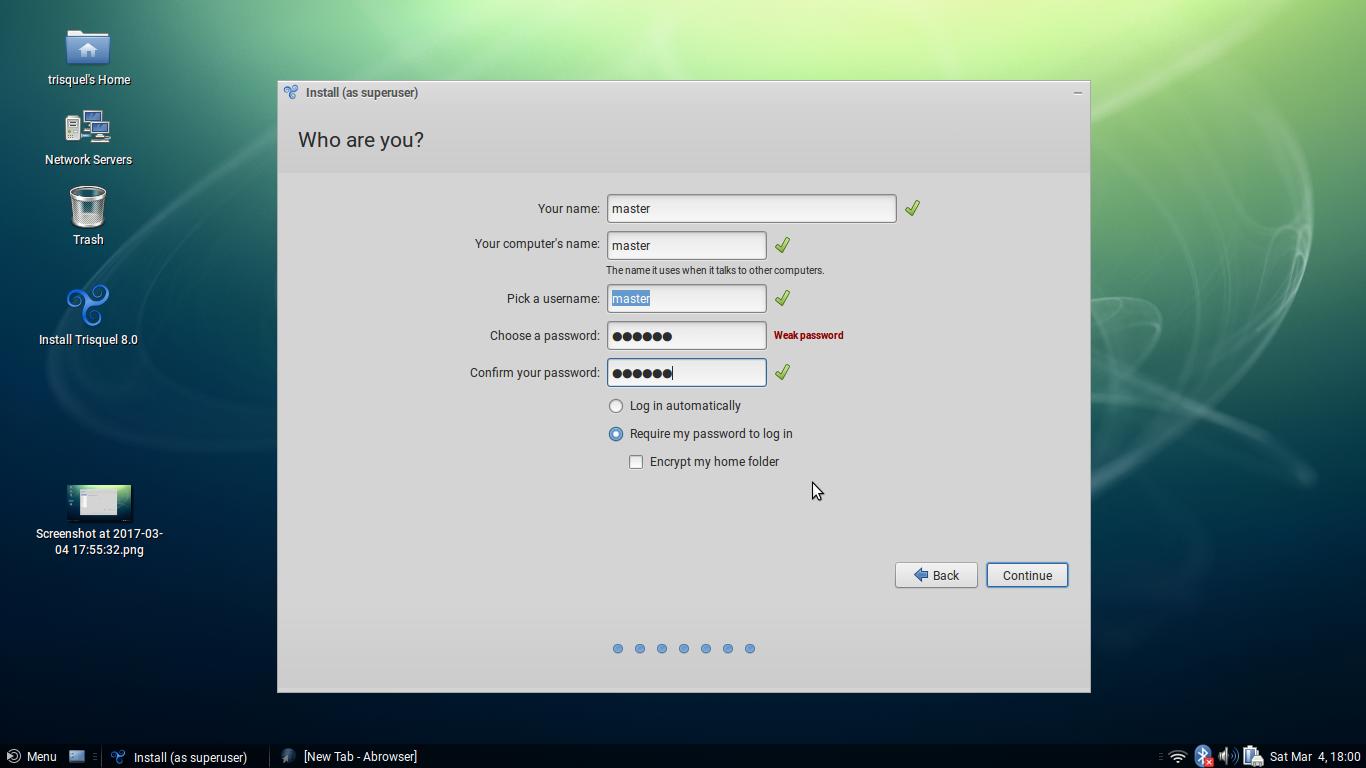
Task: Go Back to the previous installer step
Action: point(936,575)
